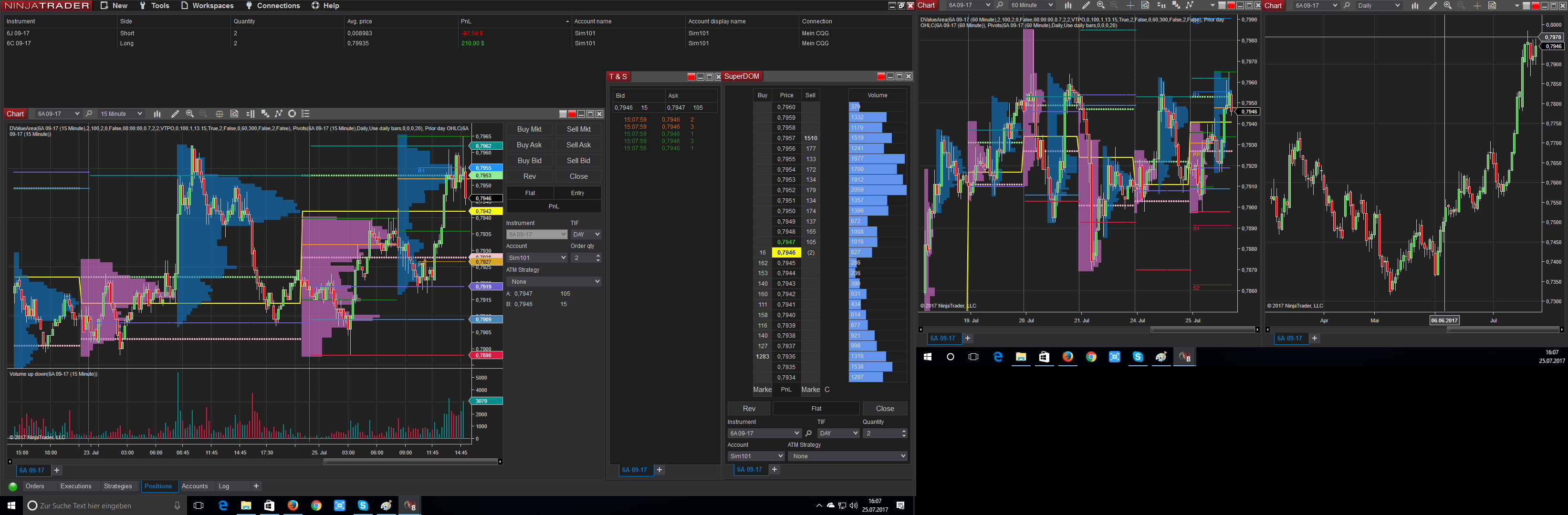Toggle crosshair in the 60 Minute chart toolbar

[x=1130, y=5]
